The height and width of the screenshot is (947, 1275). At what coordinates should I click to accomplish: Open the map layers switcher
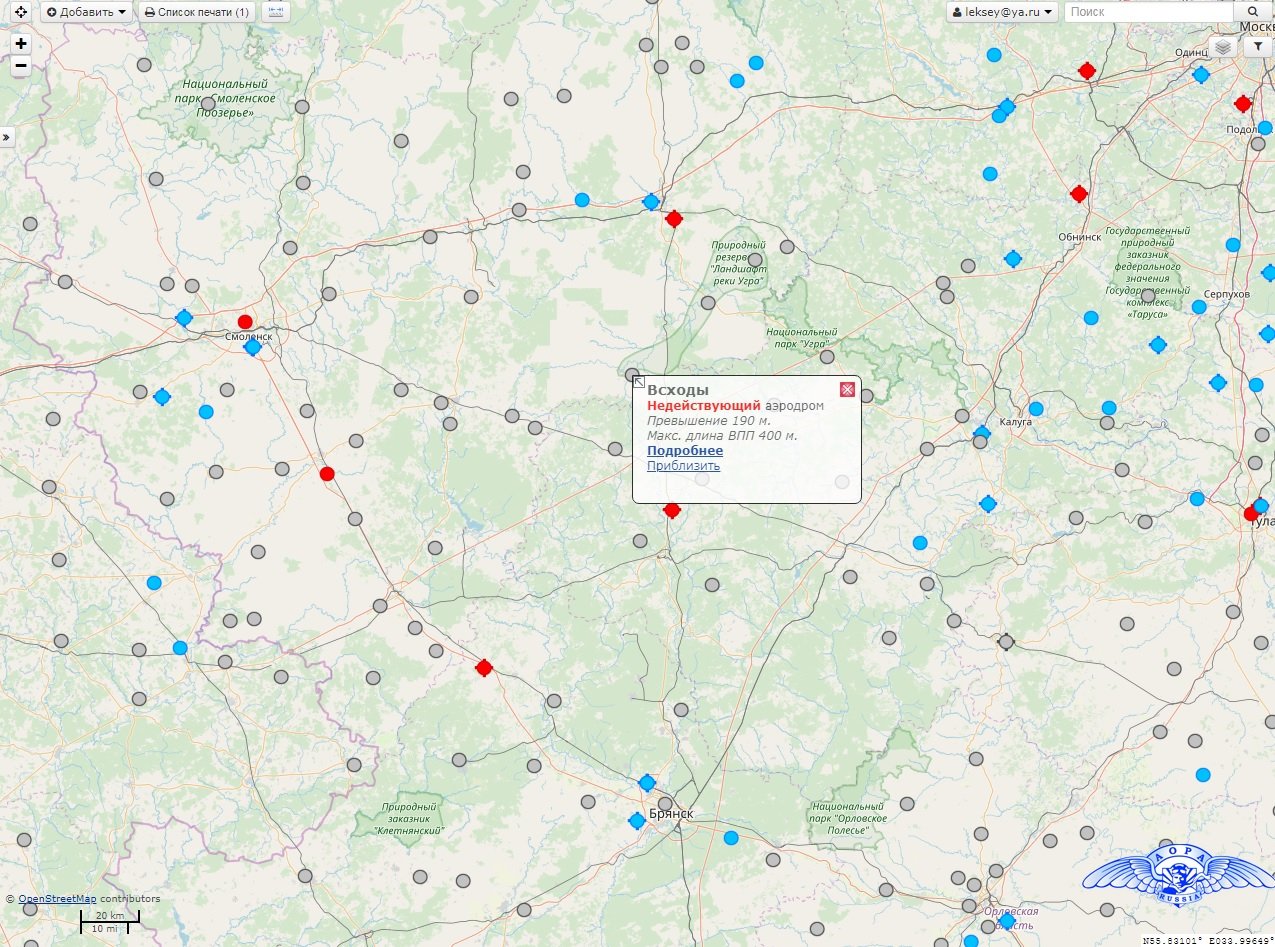pyautogui.click(x=1224, y=47)
